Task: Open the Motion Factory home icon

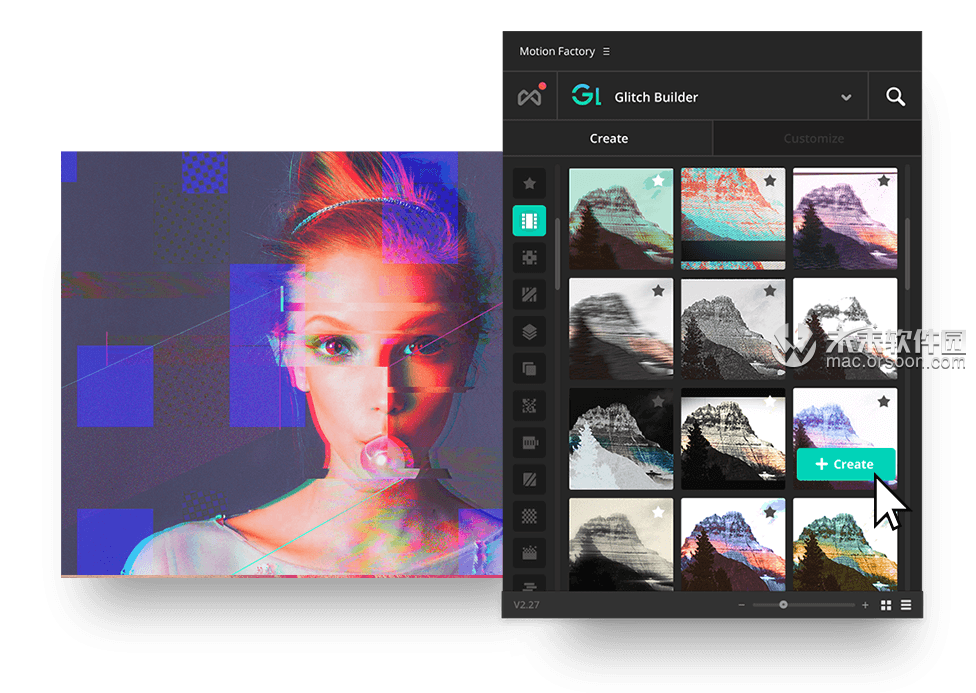Action: (530, 97)
